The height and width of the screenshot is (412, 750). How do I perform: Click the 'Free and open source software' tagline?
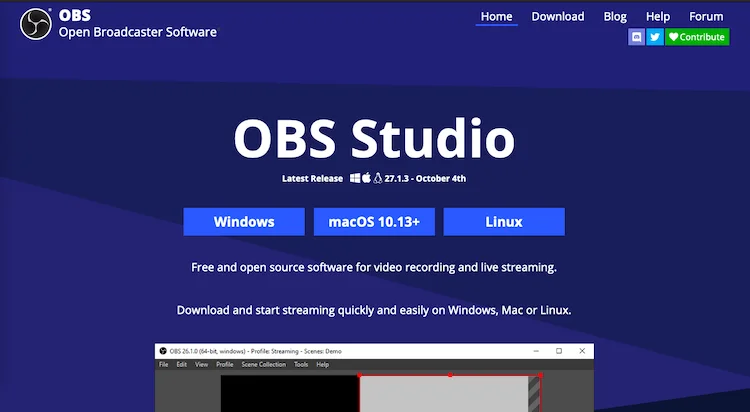(x=374, y=267)
